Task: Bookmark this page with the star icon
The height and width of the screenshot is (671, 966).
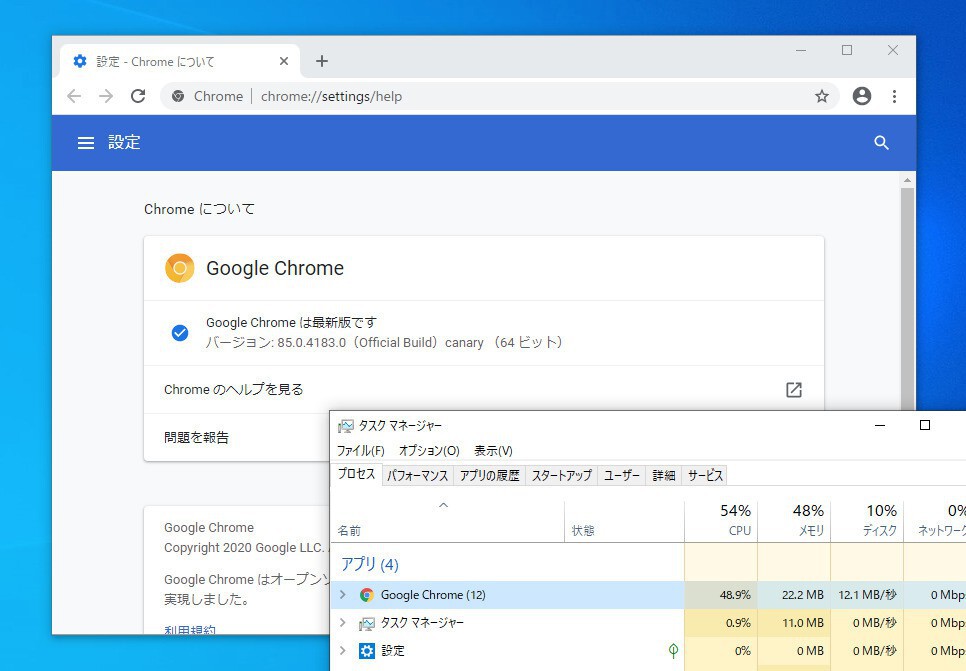Action: 822,96
